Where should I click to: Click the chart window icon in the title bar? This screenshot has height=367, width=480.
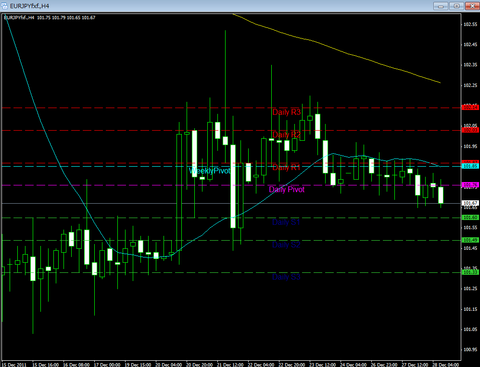(x=5, y=6)
